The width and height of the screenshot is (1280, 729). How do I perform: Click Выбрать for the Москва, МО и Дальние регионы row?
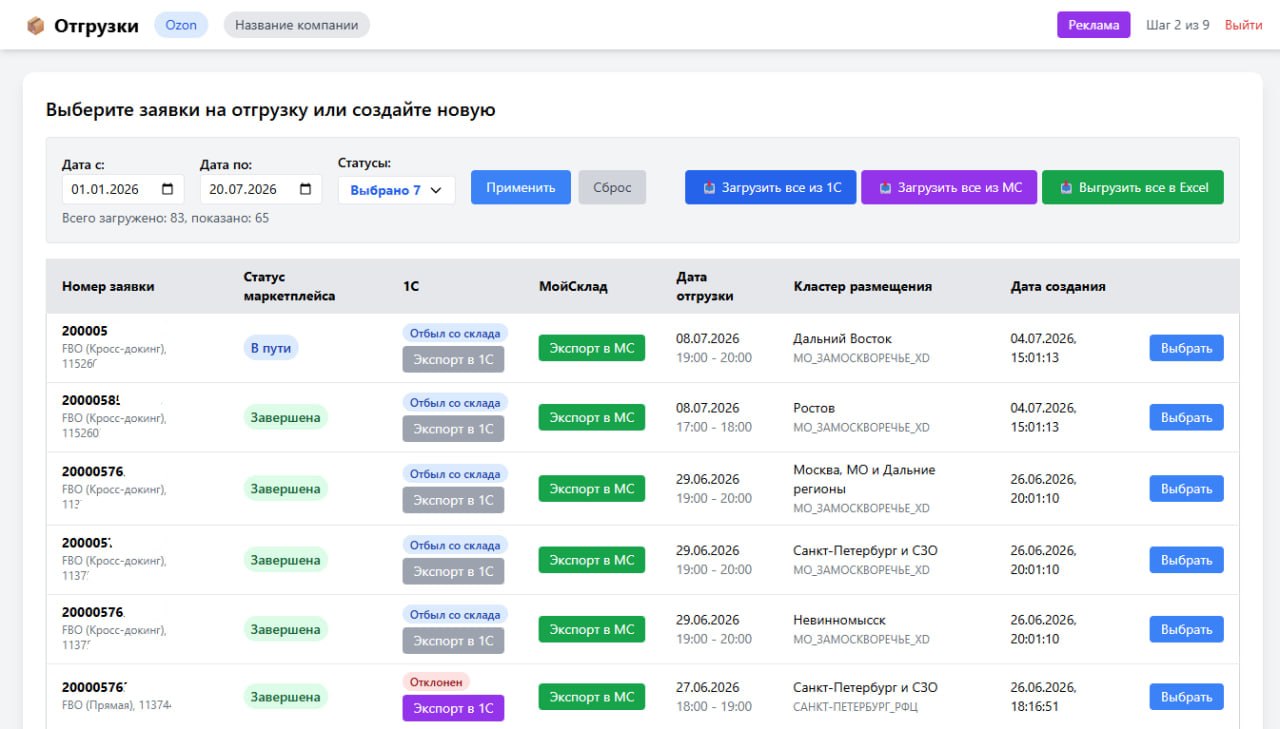tap(1186, 489)
